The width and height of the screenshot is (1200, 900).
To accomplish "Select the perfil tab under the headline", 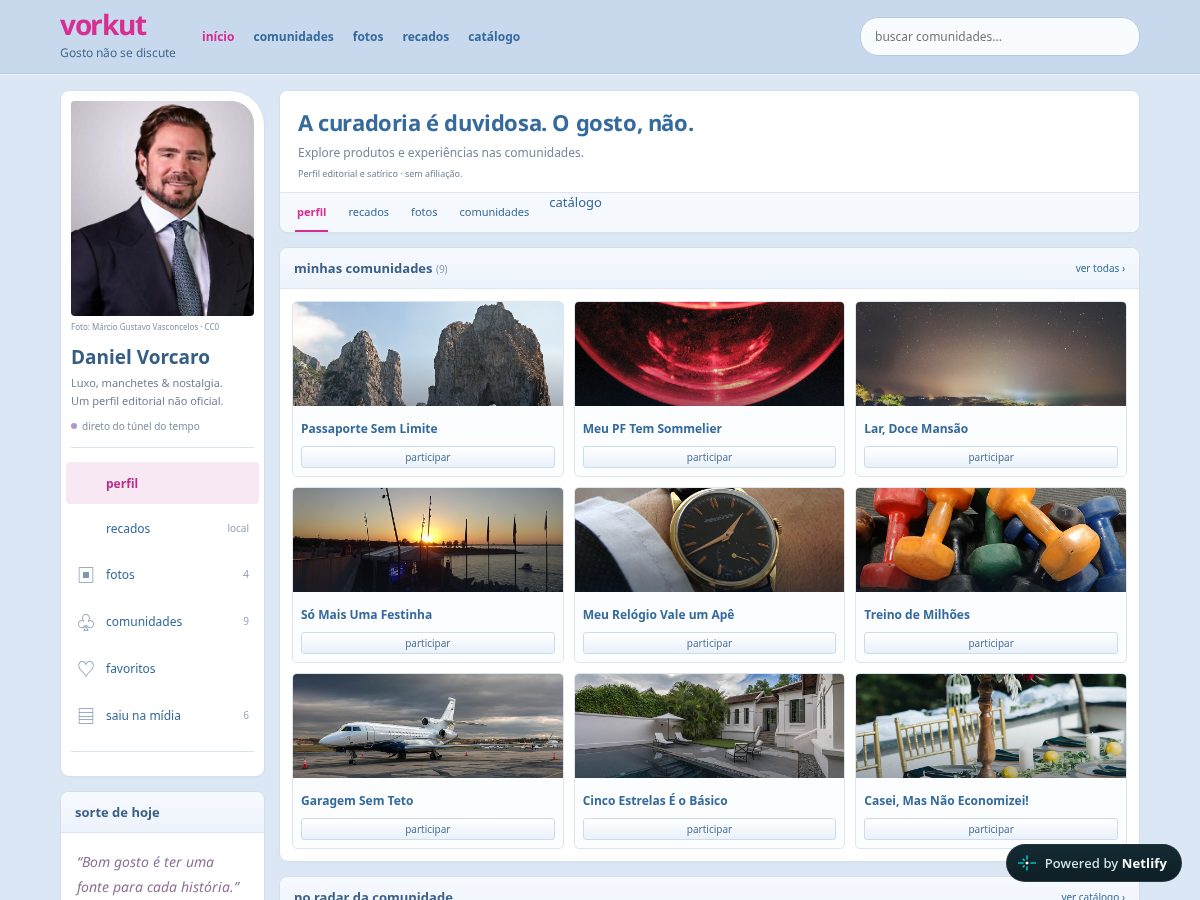I will tap(312, 212).
